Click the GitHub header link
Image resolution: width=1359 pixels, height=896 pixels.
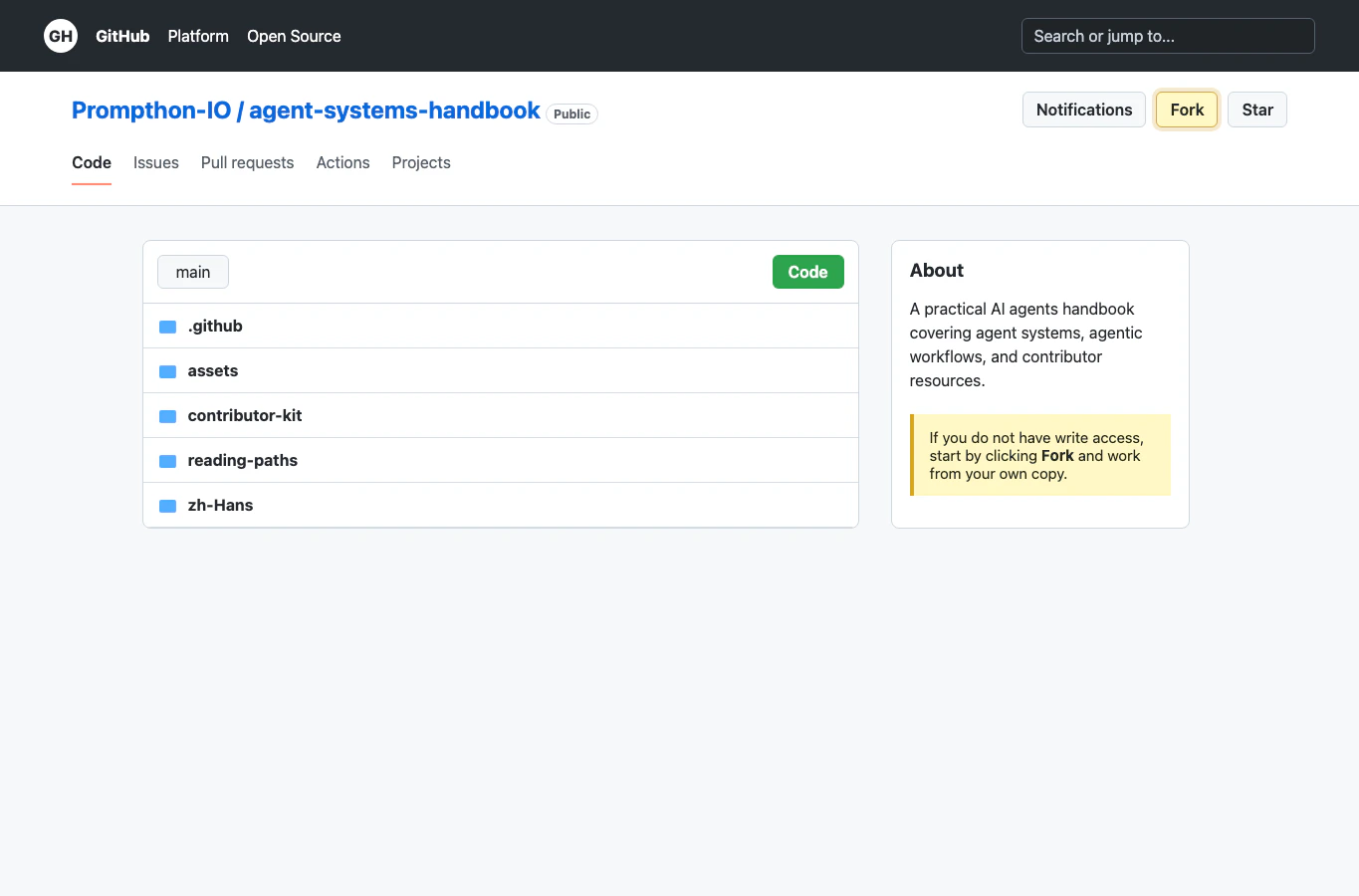tap(122, 36)
